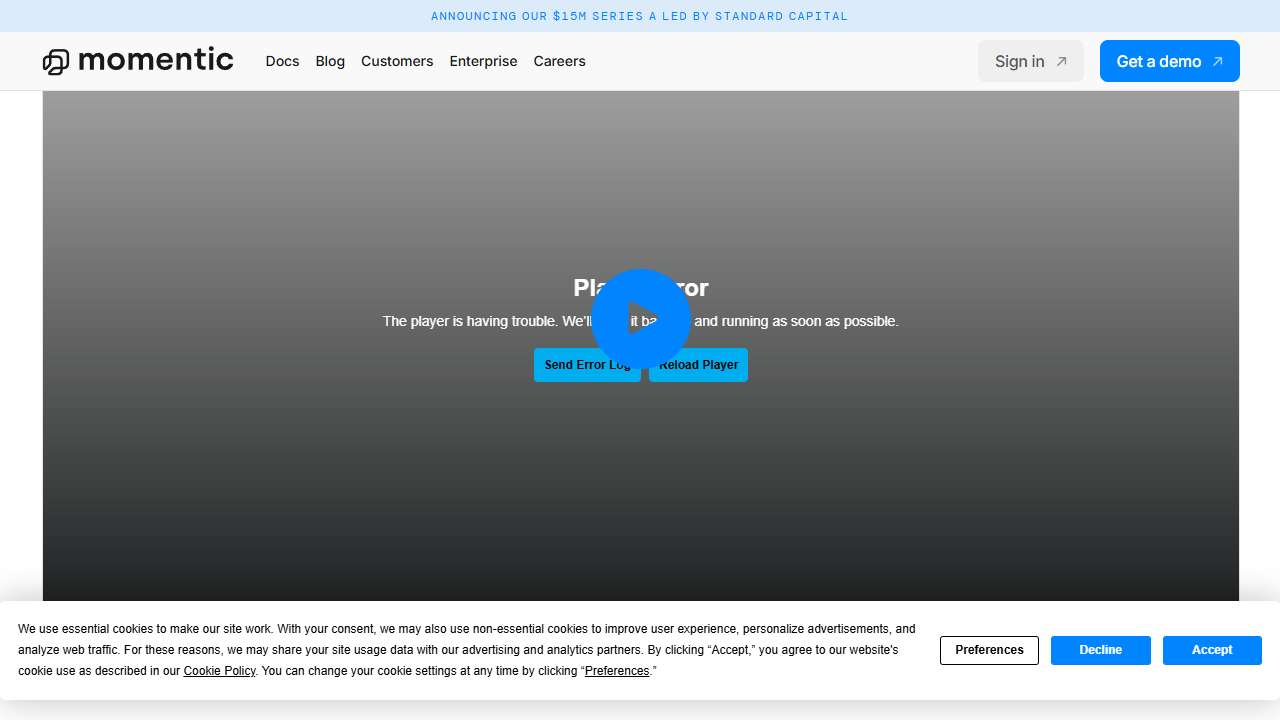Open cookie Preferences button
The image size is (1280, 720).
pyautogui.click(x=989, y=650)
